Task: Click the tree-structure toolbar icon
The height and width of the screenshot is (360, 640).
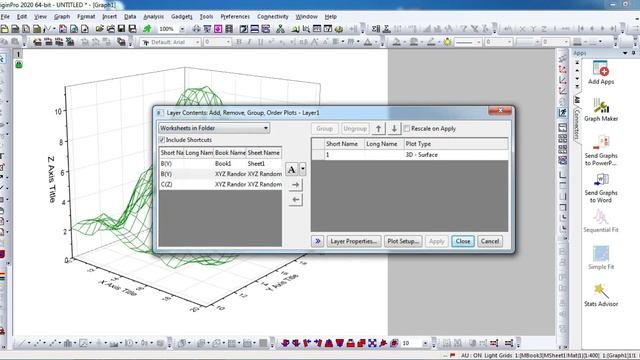Action: (280, 29)
